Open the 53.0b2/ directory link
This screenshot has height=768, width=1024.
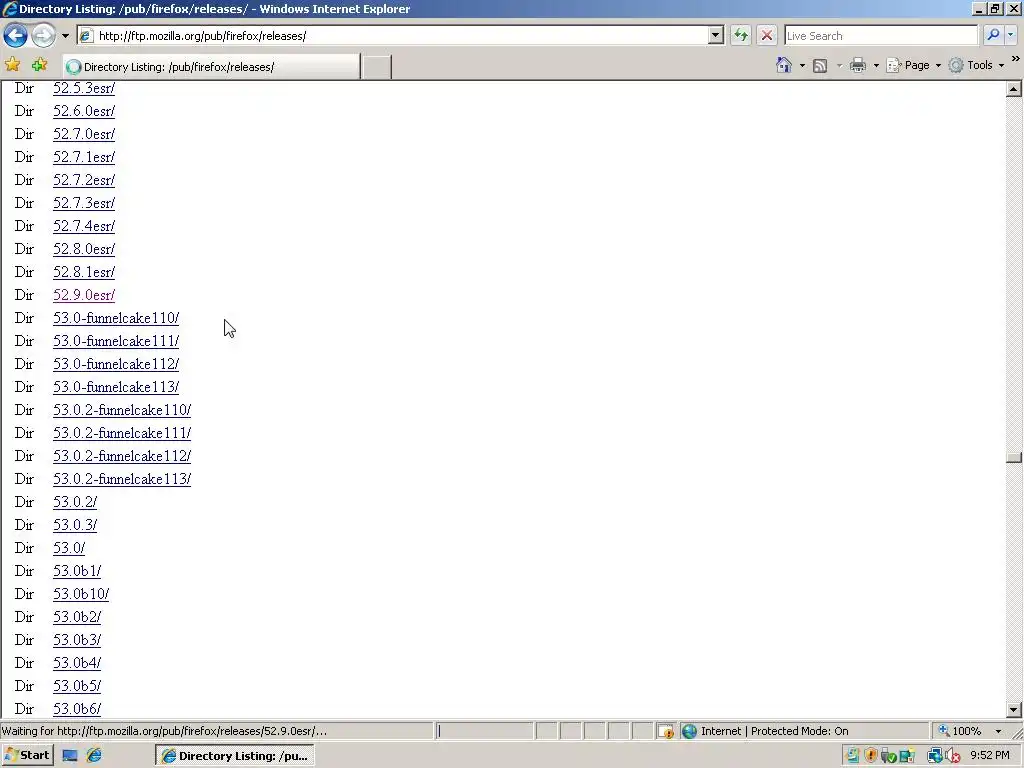pyautogui.click(x=77, y=616)
